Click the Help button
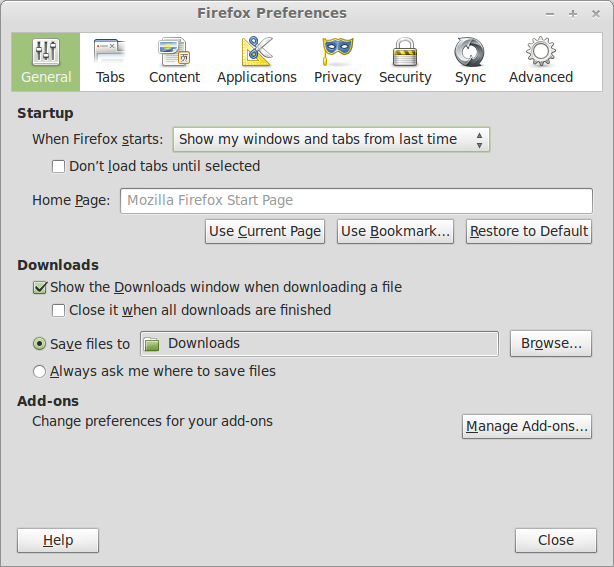Viewport: 614px width, 567px height. pos(58,540)
